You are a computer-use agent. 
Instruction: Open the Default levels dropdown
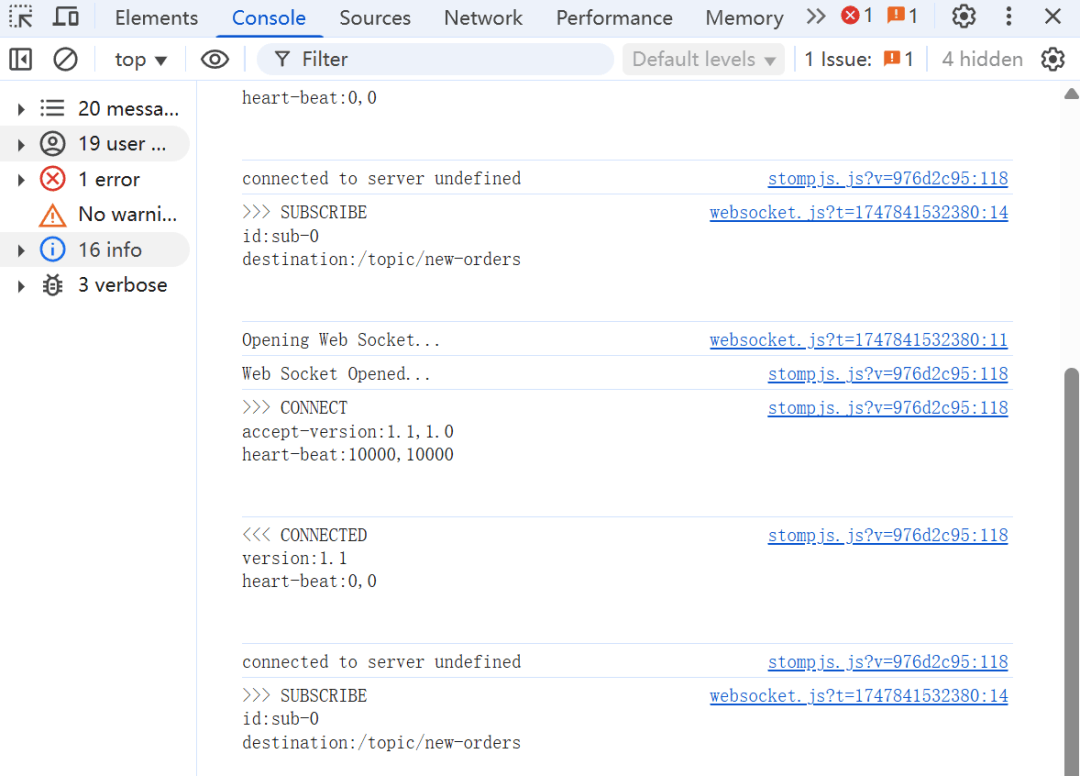click(703, 59)
